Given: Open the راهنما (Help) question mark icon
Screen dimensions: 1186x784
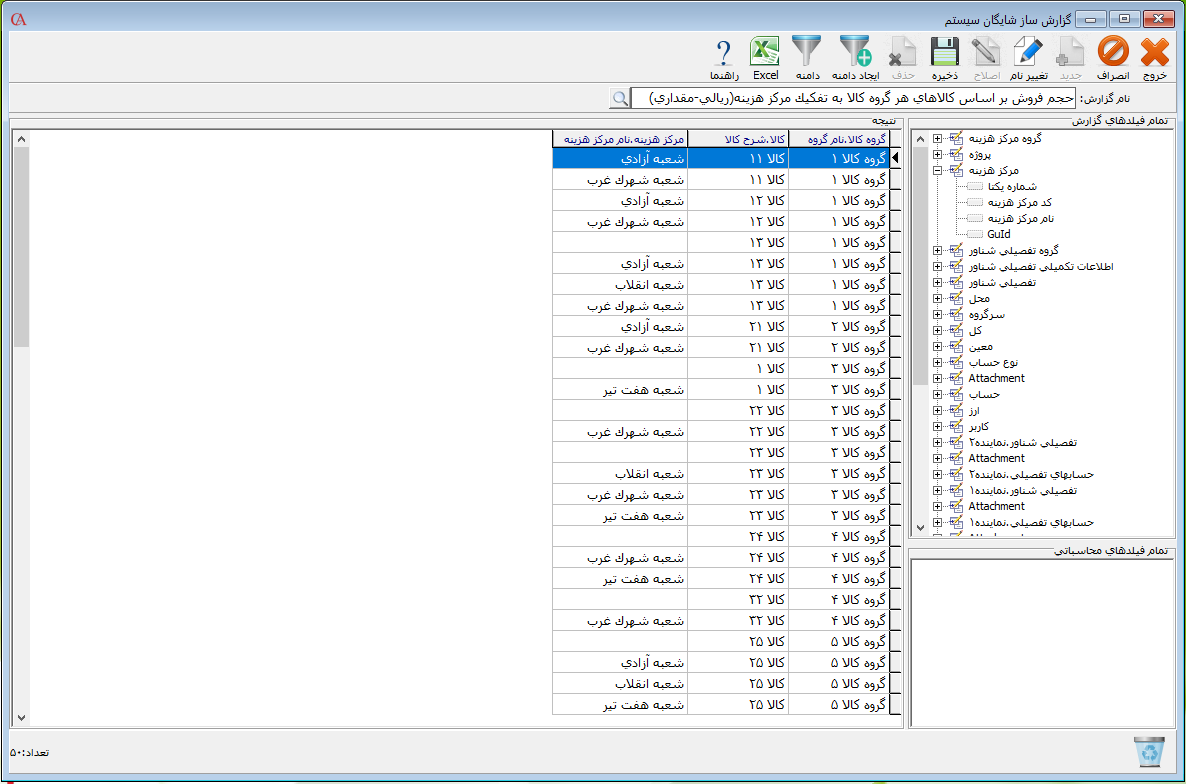Looking at the screenshot, I should pos(724,52).
